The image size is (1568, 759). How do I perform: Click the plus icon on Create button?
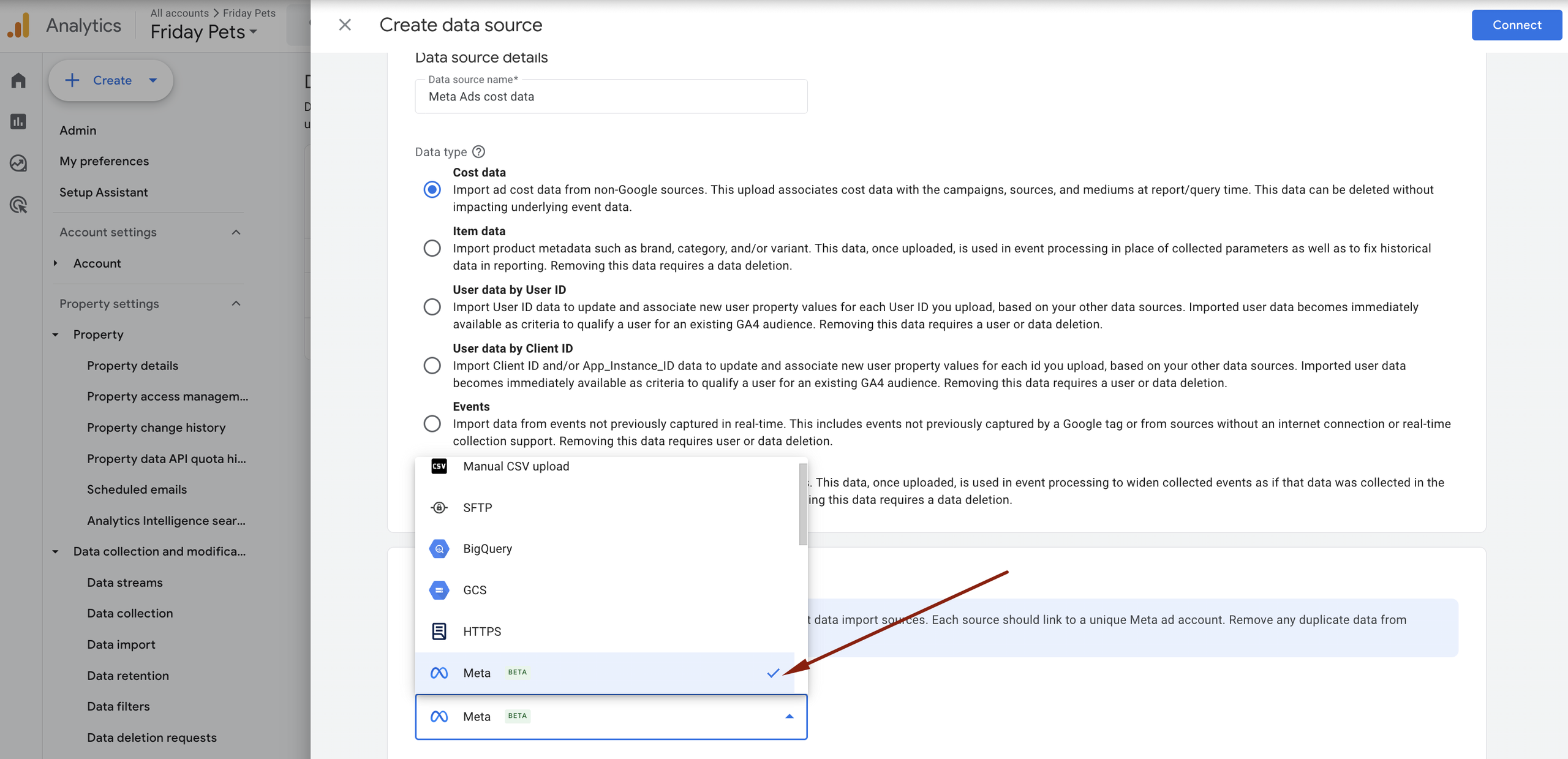tap(72, 80)
